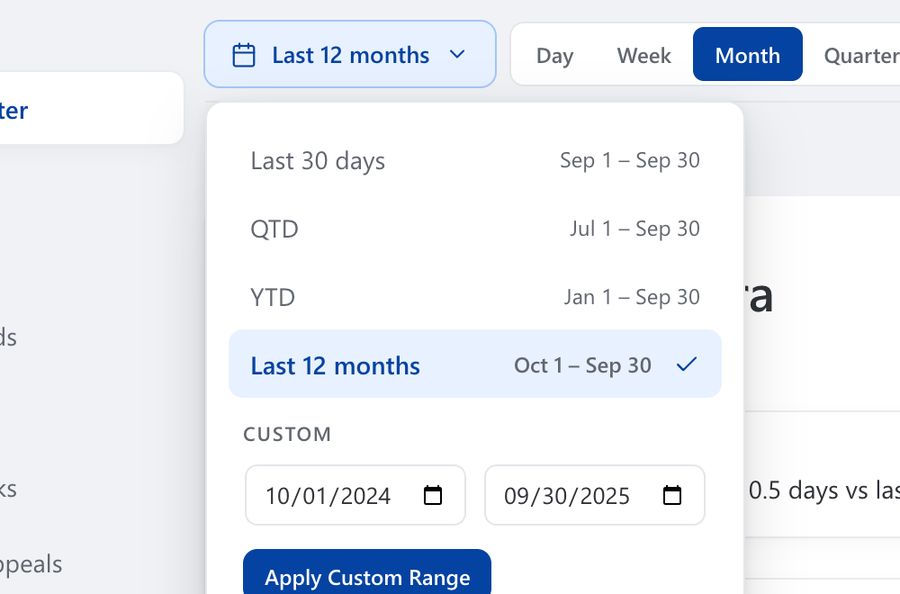This screenshot has width=900, height=594.
Task: Click the Jan 1 – Sep 30 date text
Action: (x=631, y=297)
